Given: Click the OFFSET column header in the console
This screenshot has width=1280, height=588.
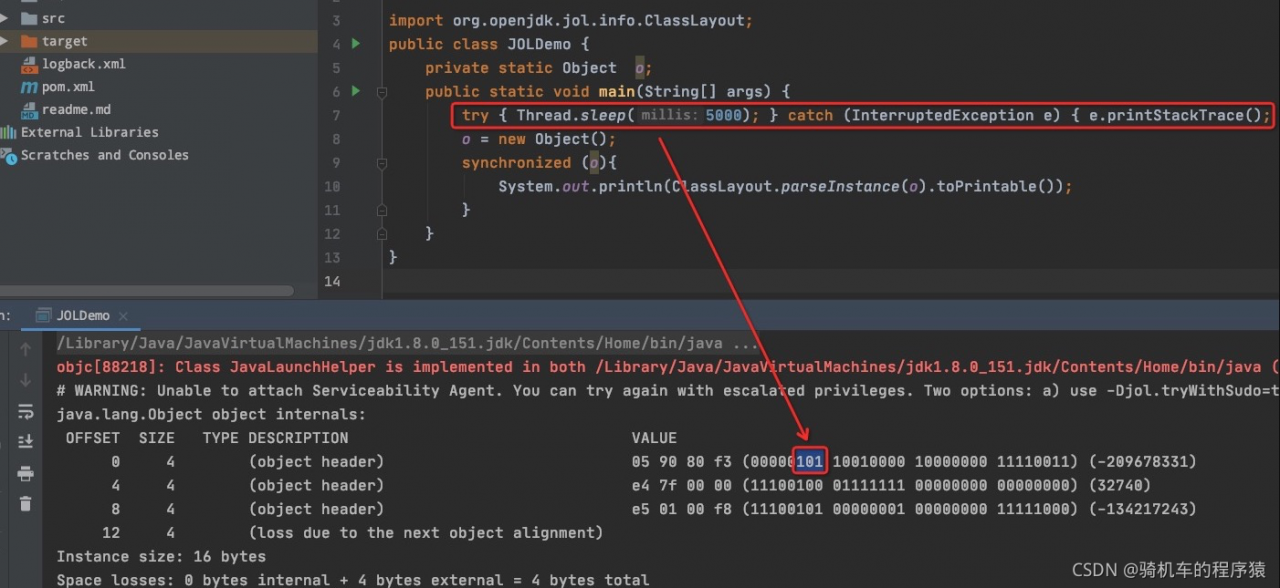Looking at the screenshot, I should pyautogui.click(x=93, y=438).
